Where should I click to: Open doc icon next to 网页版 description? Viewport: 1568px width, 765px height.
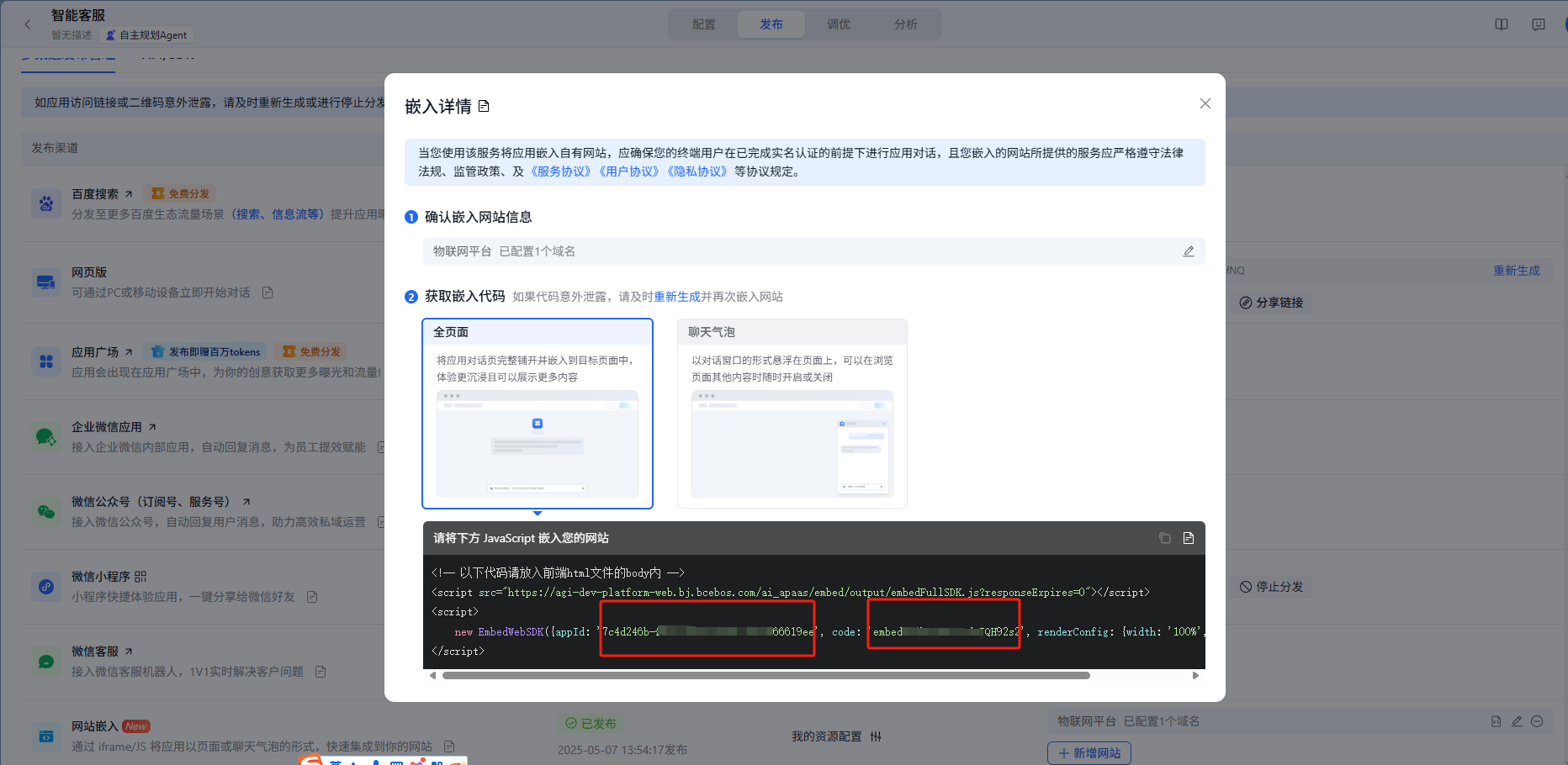click(x=268, y=293)
